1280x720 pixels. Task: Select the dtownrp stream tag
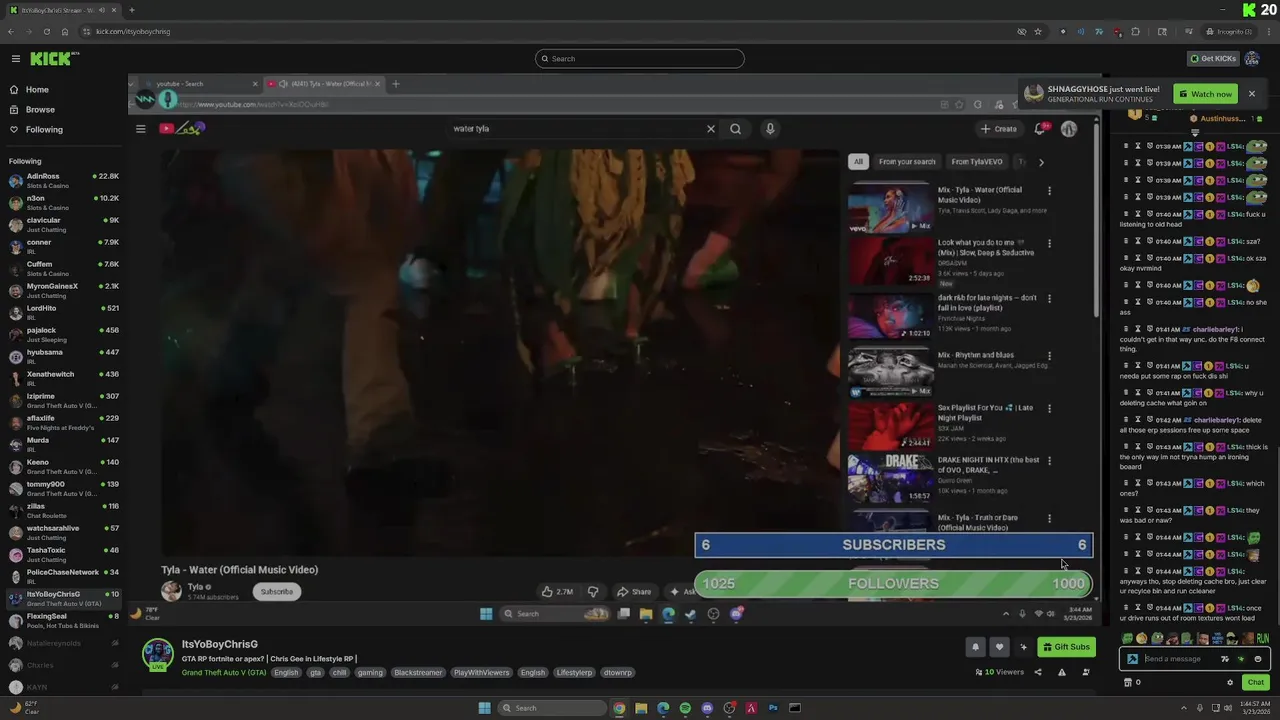617,673
